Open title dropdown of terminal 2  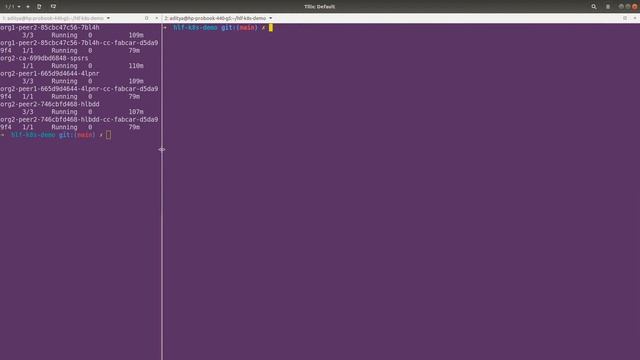271,18
